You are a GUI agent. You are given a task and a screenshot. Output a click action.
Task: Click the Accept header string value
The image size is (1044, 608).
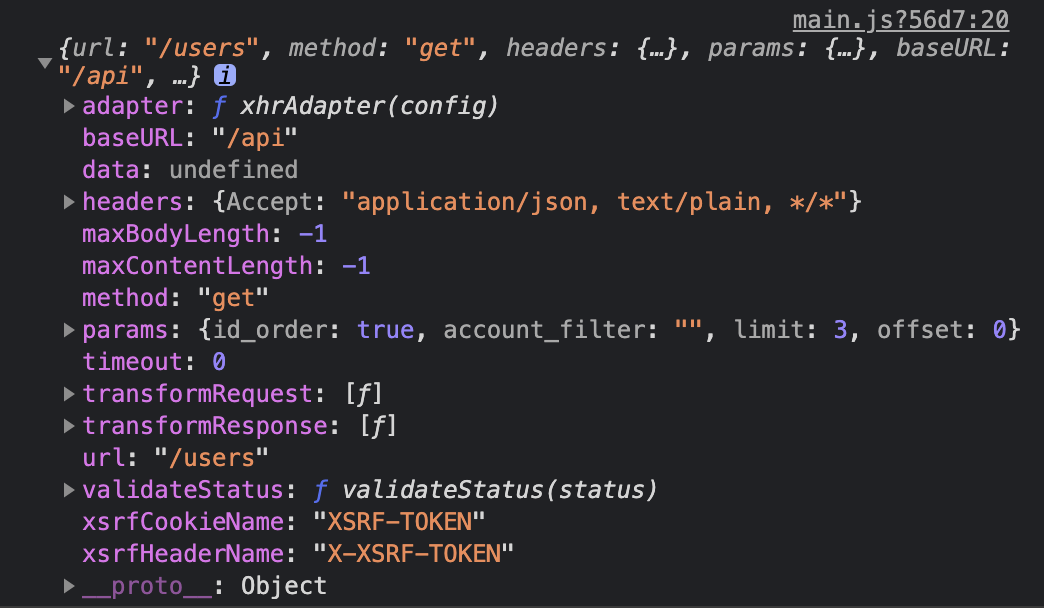pos(595,202)
